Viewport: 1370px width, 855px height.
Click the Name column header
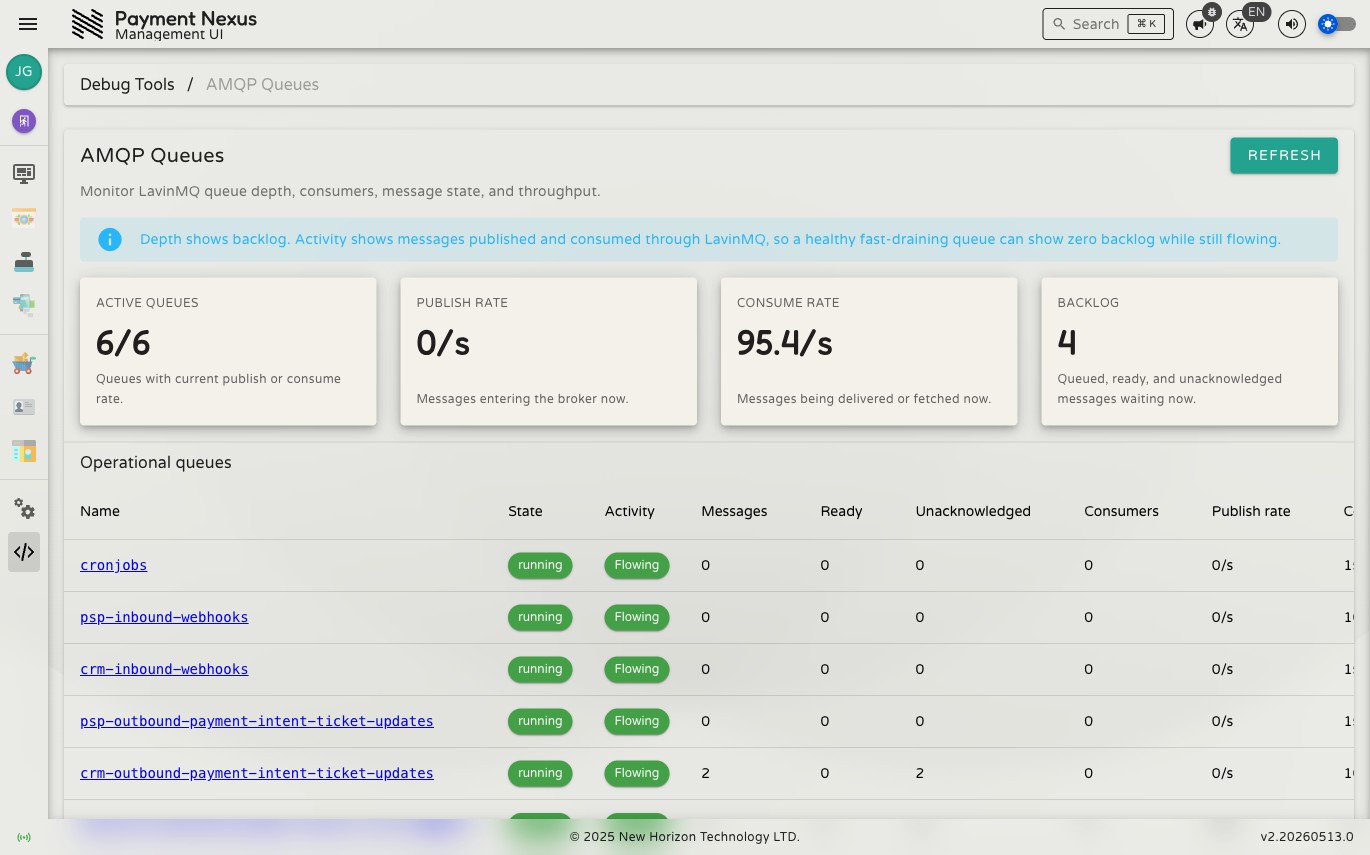100,511
